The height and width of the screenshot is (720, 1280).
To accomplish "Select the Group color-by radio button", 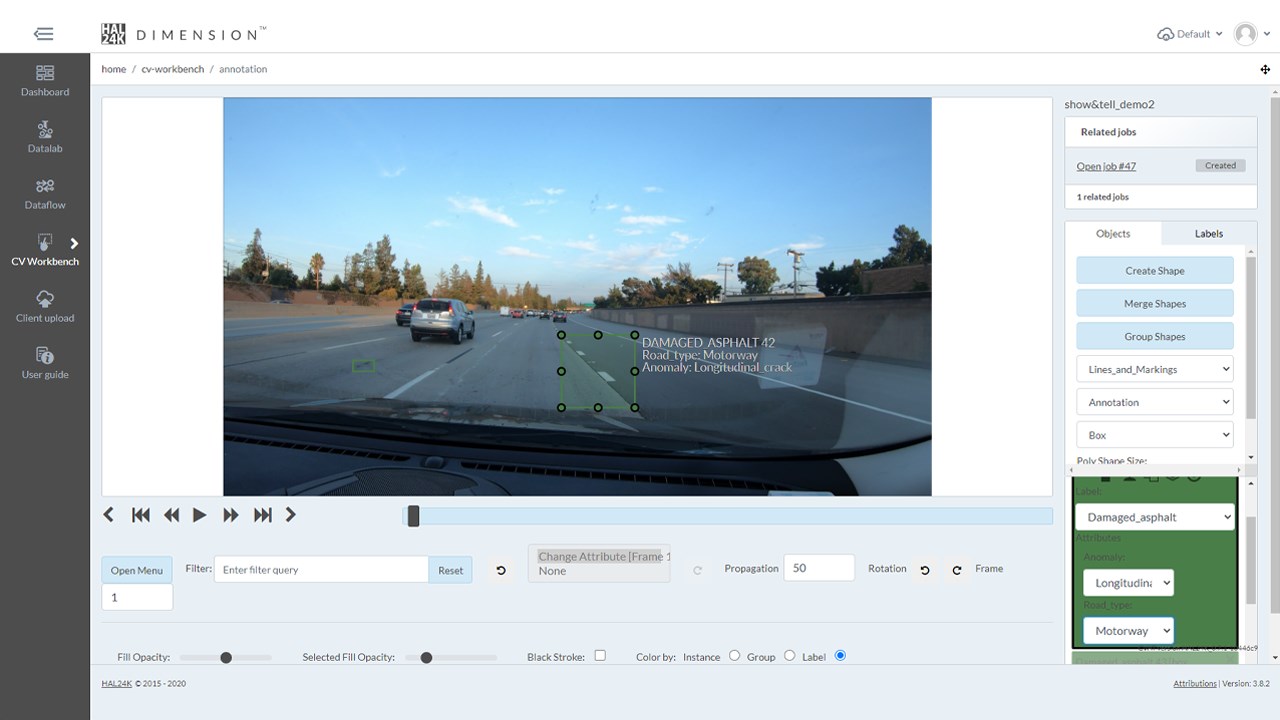I will coord(790,656).
